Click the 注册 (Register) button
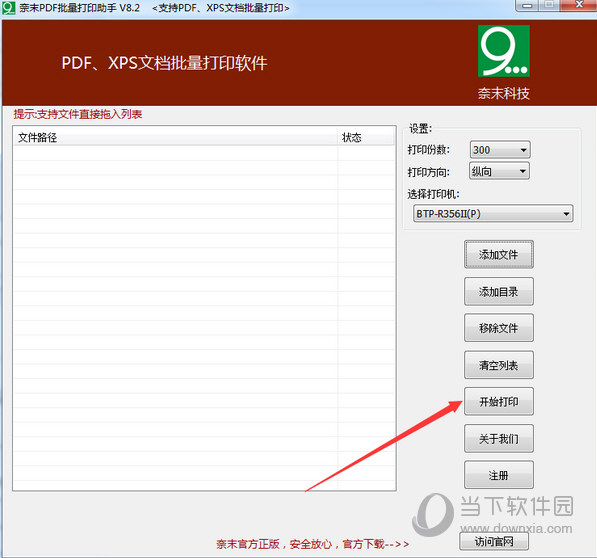597x558 pixels. (498, 475)
